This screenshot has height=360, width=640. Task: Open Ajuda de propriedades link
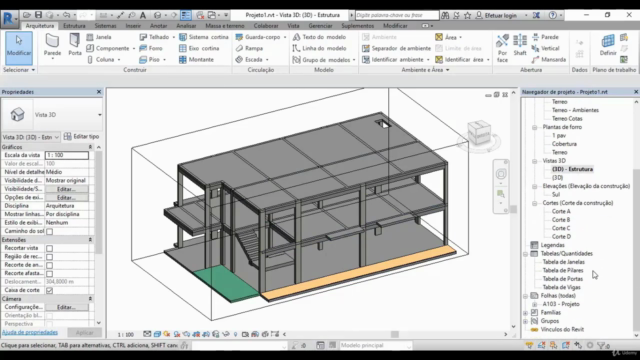[30, 332]
